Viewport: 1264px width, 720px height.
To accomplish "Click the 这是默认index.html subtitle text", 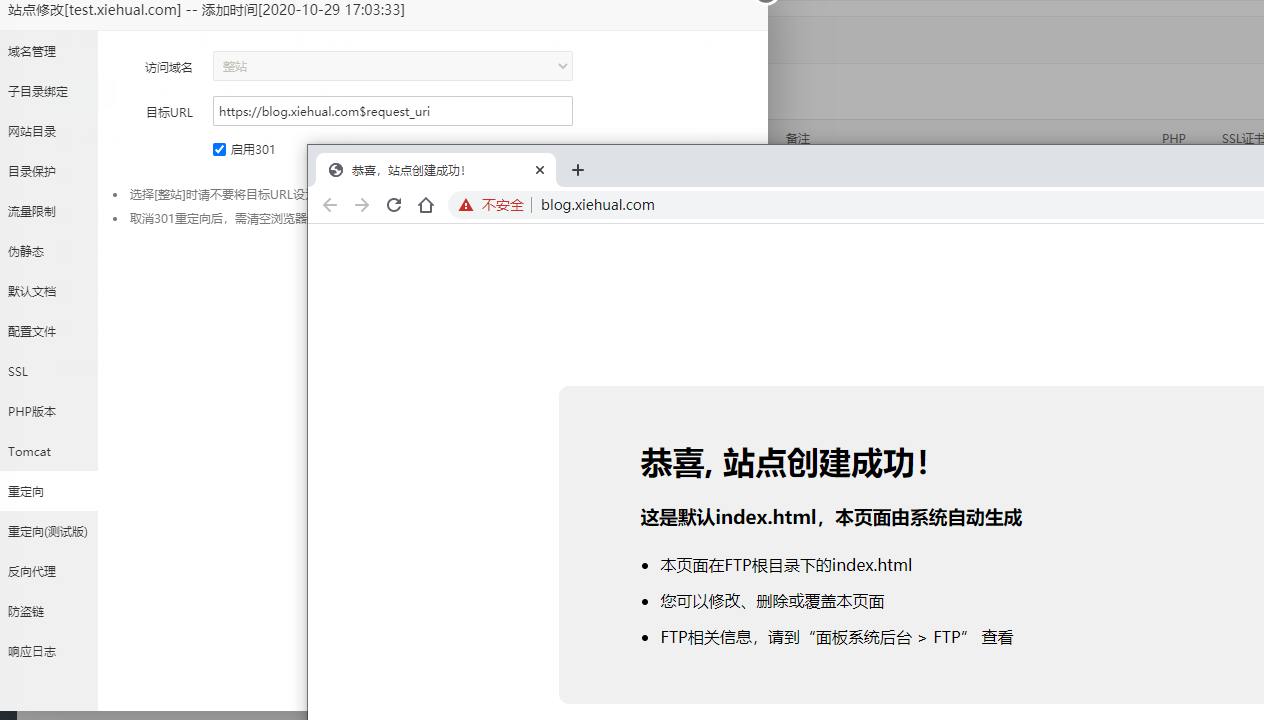I will 831,518.
